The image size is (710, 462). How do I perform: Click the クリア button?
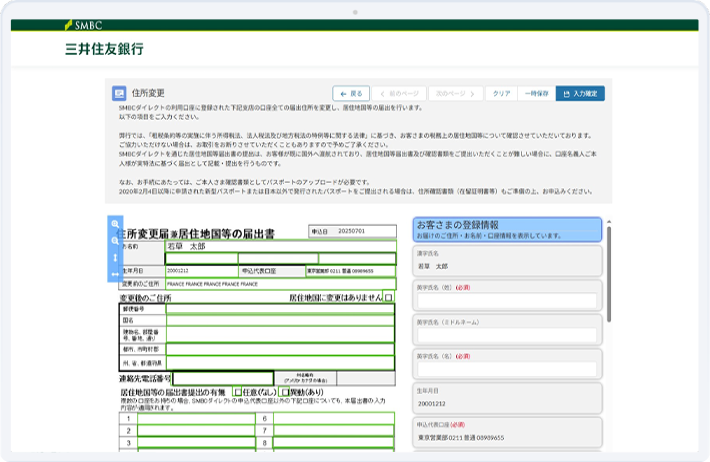tap(501, 94)
